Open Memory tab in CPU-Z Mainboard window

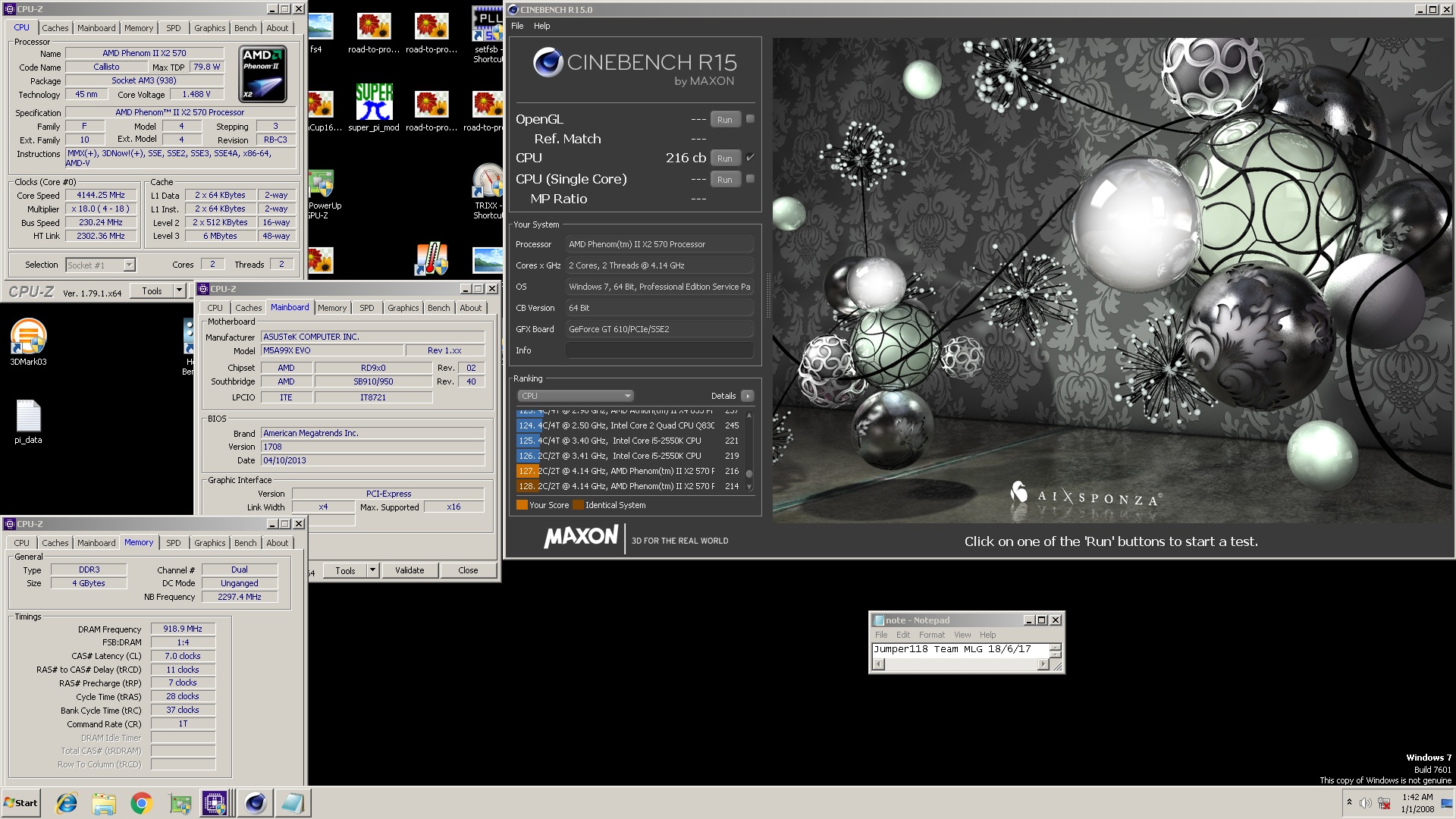coord(332,308)
